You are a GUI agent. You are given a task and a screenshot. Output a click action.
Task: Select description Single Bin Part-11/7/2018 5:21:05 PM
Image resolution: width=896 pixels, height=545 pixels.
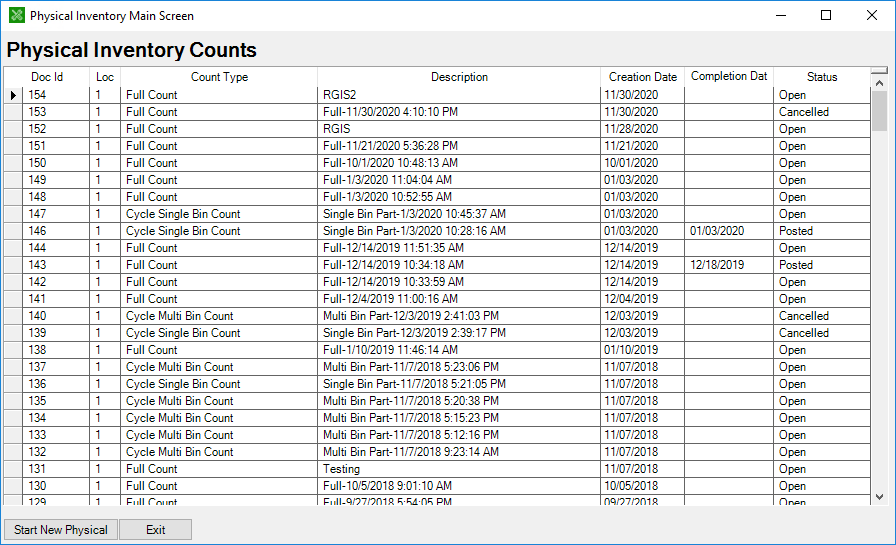(x=459, y=384)
